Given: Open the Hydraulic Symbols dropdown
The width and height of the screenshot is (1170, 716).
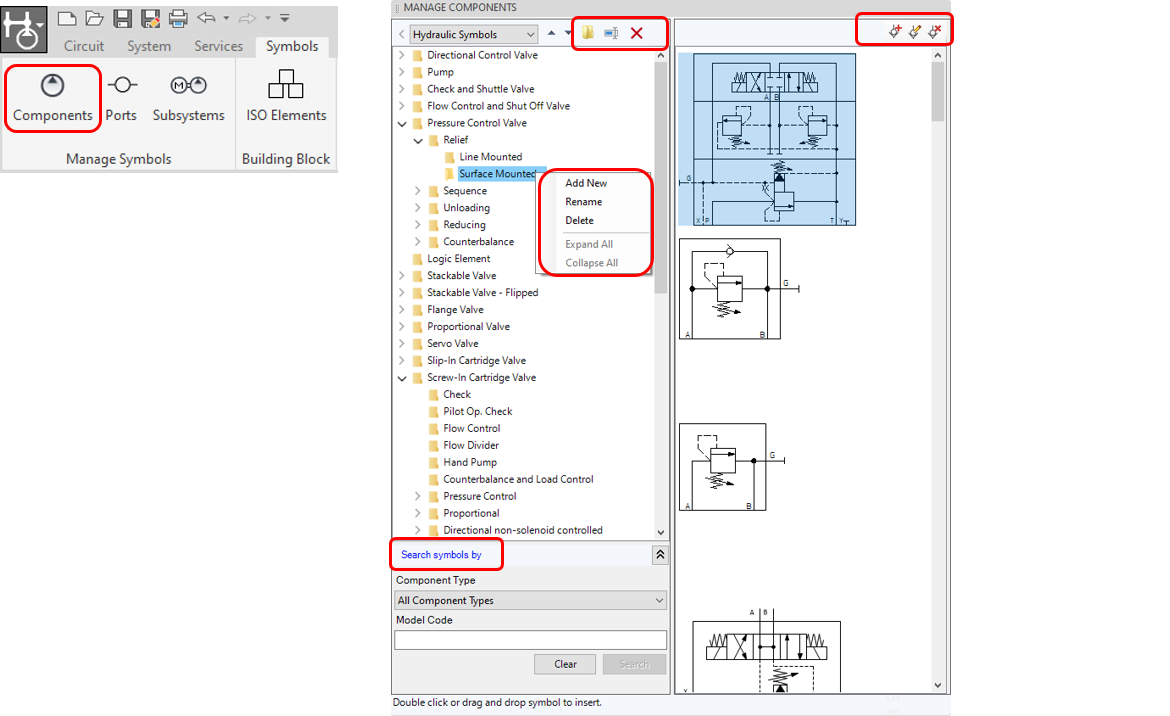Looking at the screenshot, I should (472, 33).
